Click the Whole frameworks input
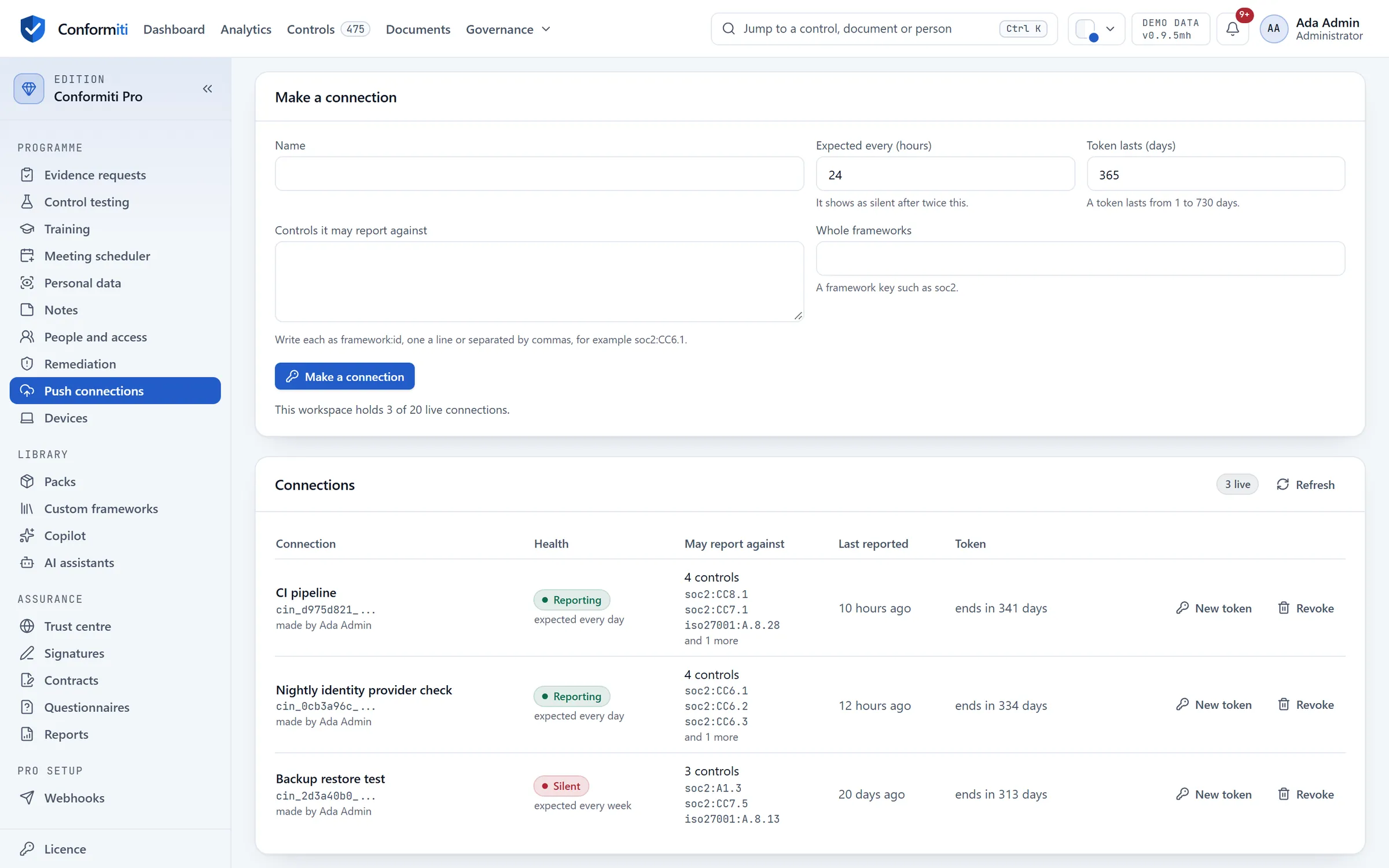The width and height of the screenshot is (1389, 868). [1080, 258]
